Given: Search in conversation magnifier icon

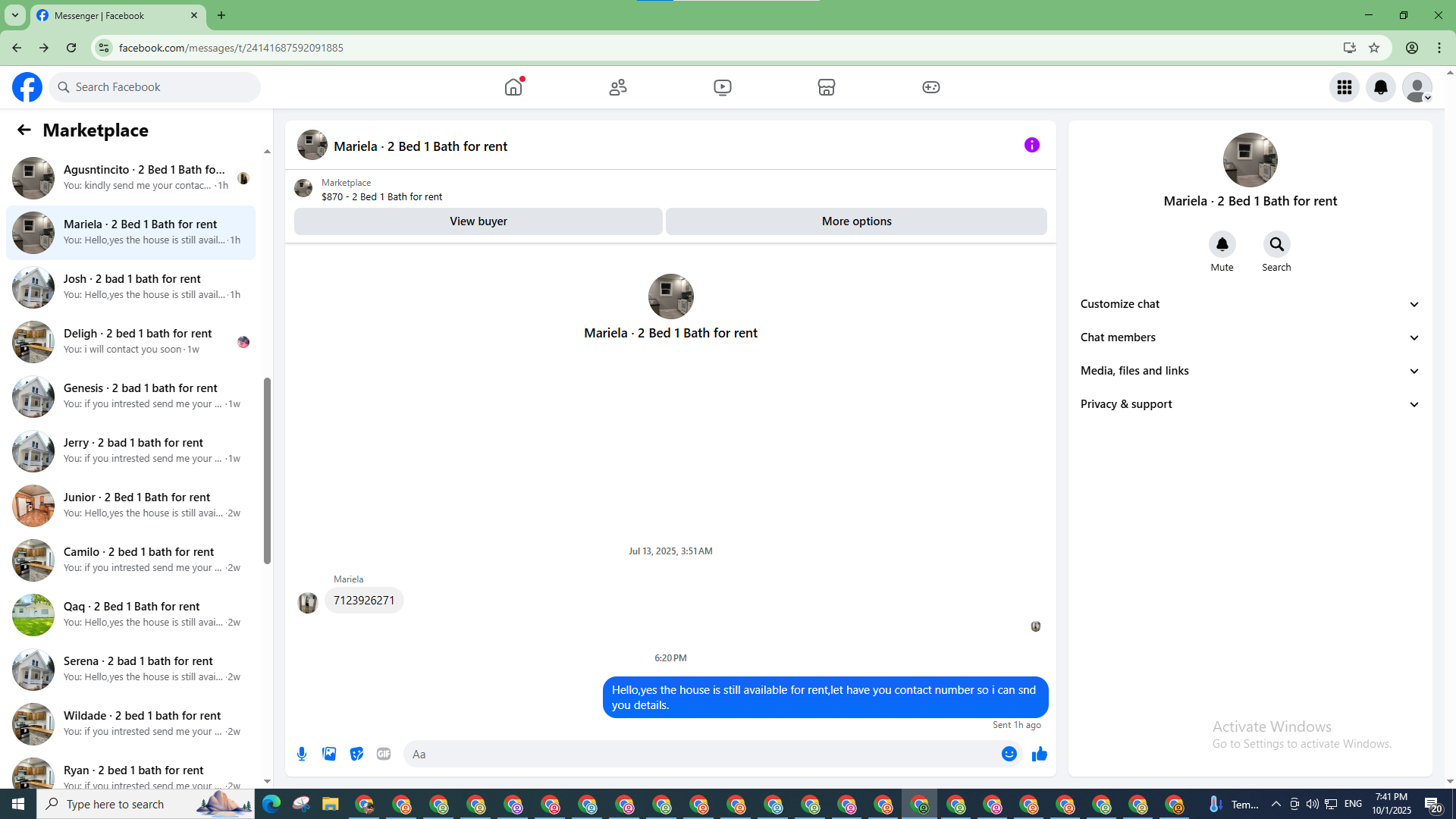Looking at the screenshot, I should pyautogui.click(x=1277, y=244).
